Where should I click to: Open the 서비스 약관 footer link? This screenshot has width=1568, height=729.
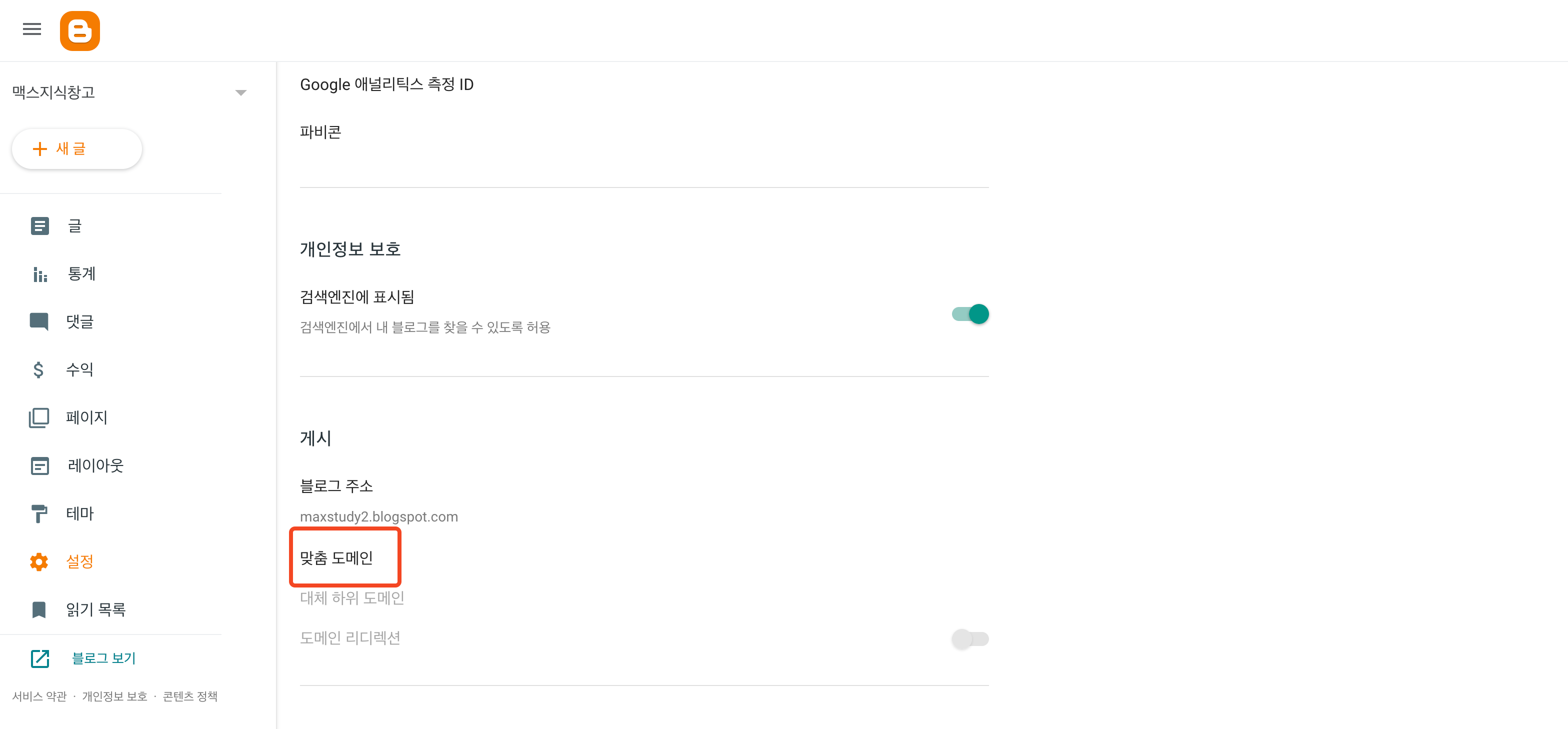40,696
